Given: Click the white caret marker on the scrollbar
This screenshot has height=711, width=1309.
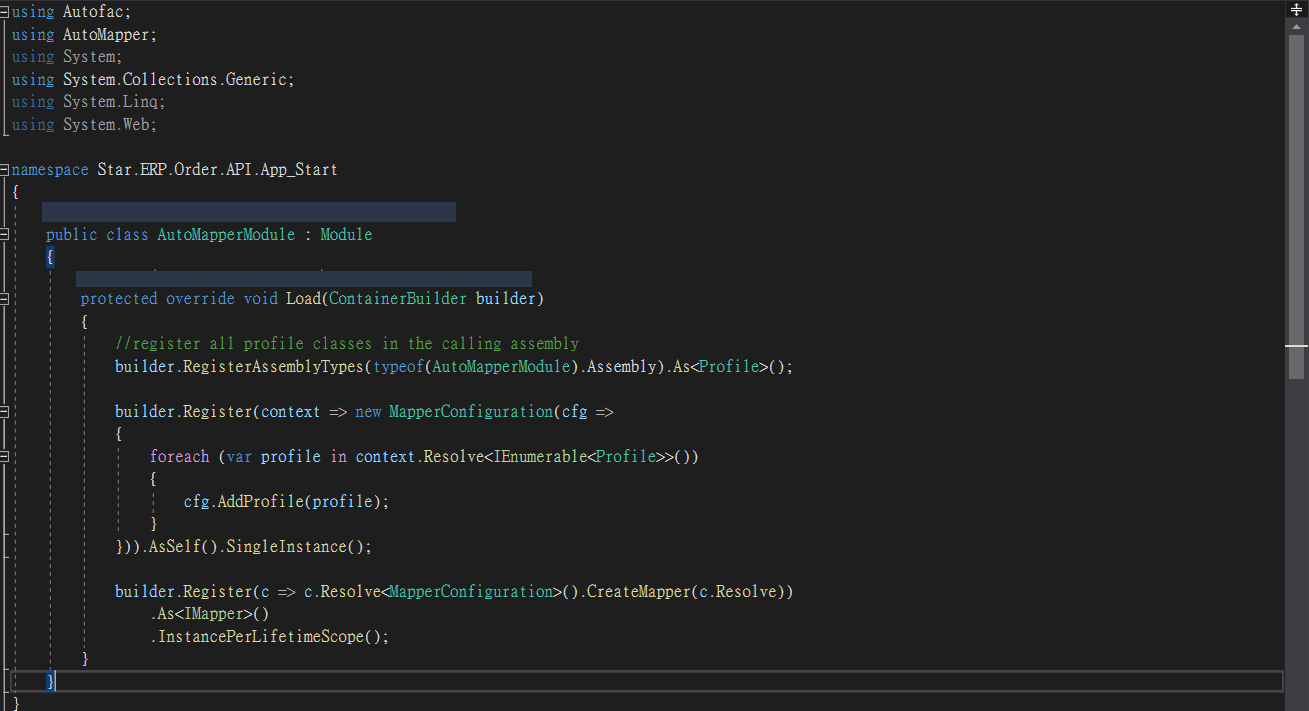Looking at the screenshot, I should pyautogui.click(x=1297, y=345).
